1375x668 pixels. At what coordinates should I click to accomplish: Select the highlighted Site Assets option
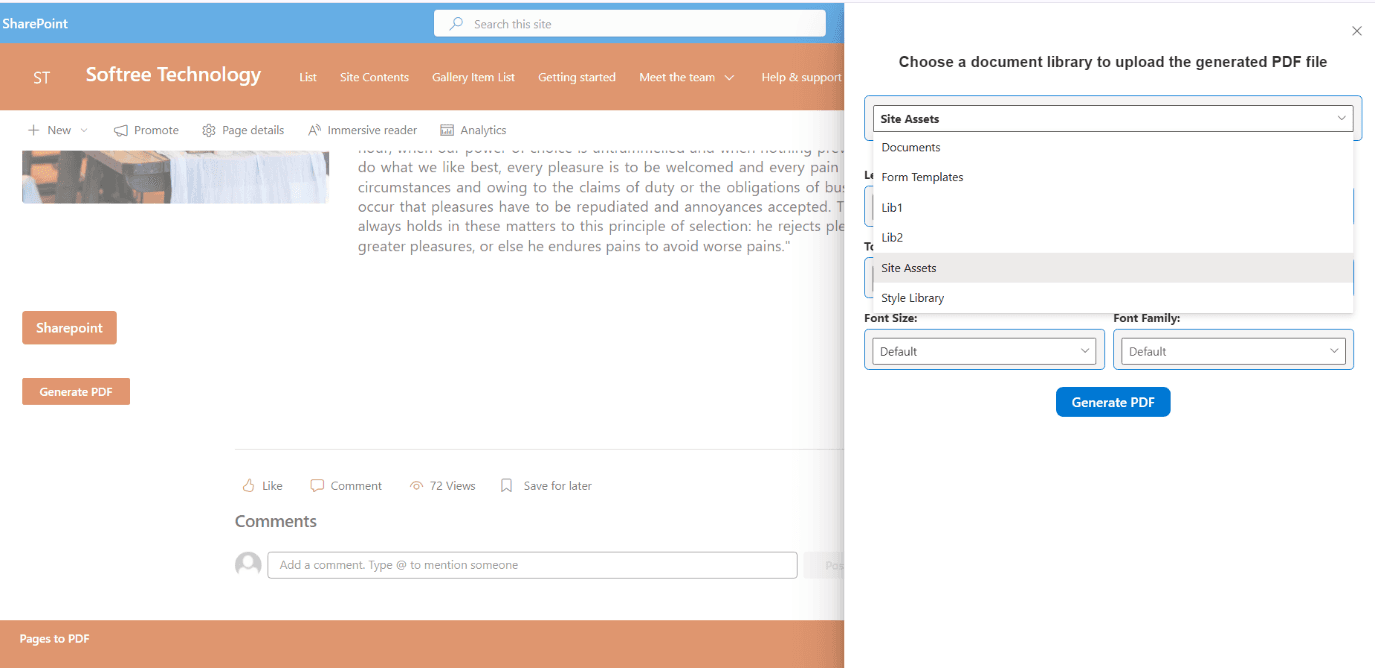tap(1113, 268)
